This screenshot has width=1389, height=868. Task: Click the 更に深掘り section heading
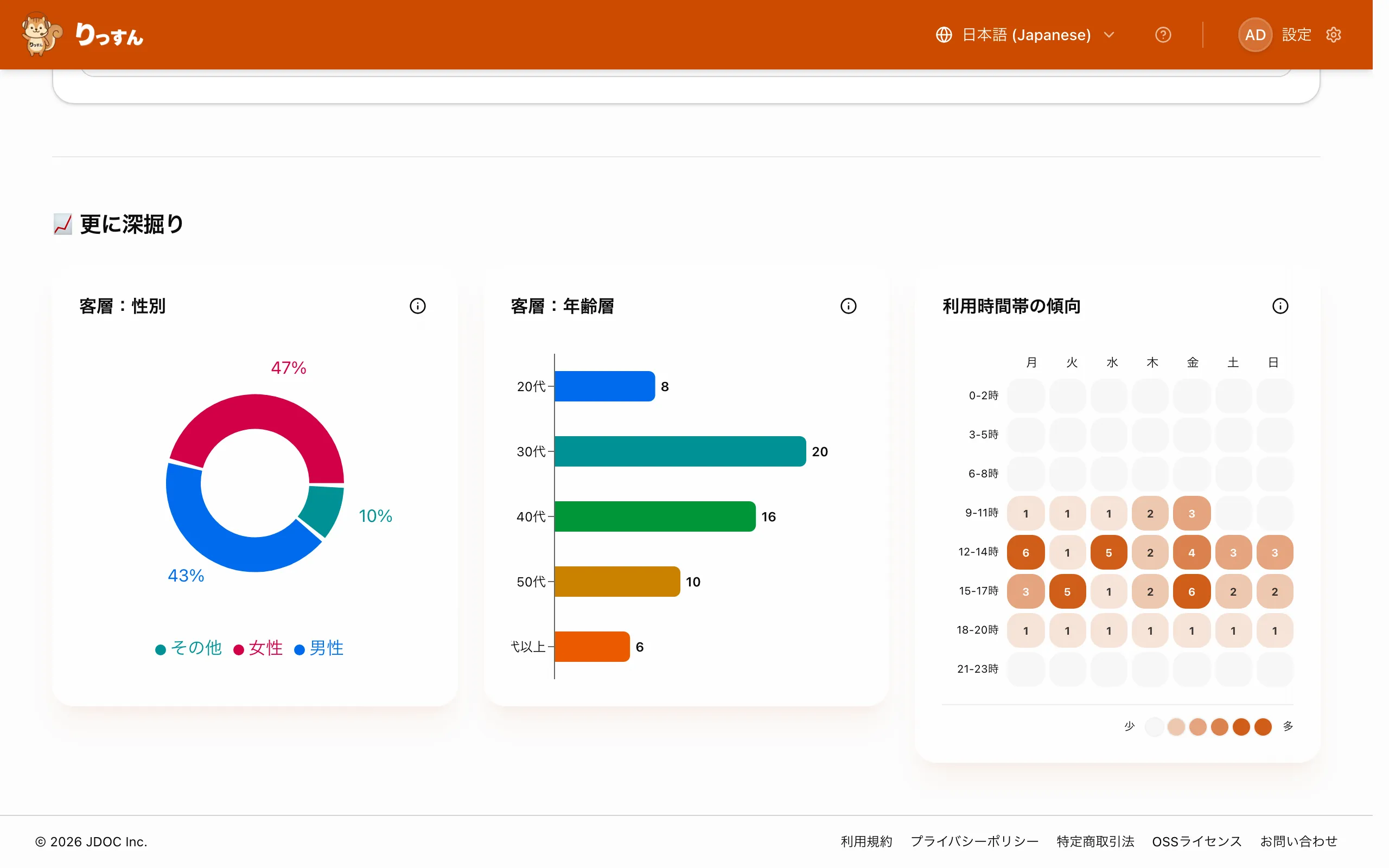[x=131, y=224]
